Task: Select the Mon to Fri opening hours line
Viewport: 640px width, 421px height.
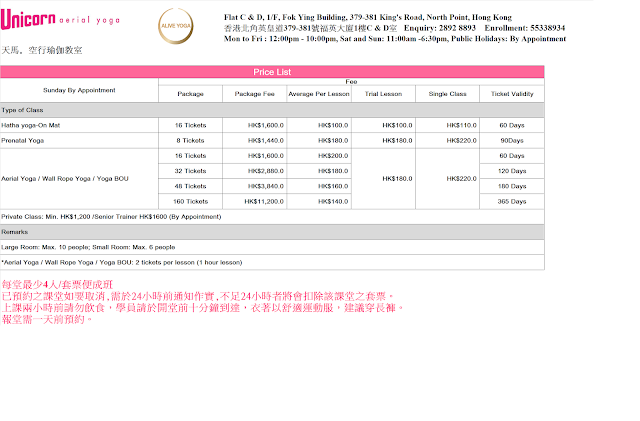Action: point(395,39)
